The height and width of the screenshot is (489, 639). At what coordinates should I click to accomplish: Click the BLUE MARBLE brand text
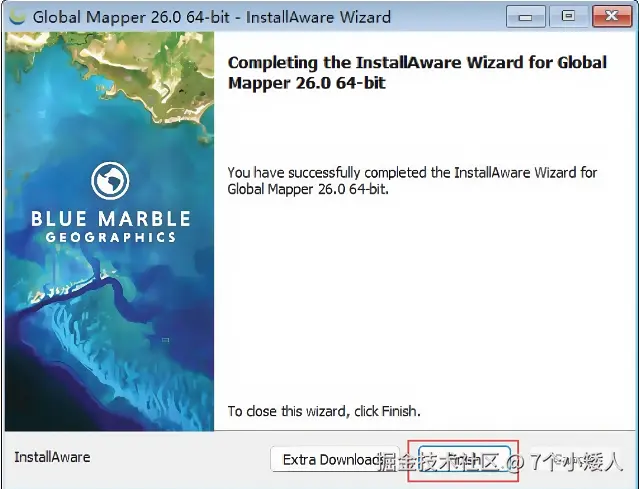click(110, 219)
